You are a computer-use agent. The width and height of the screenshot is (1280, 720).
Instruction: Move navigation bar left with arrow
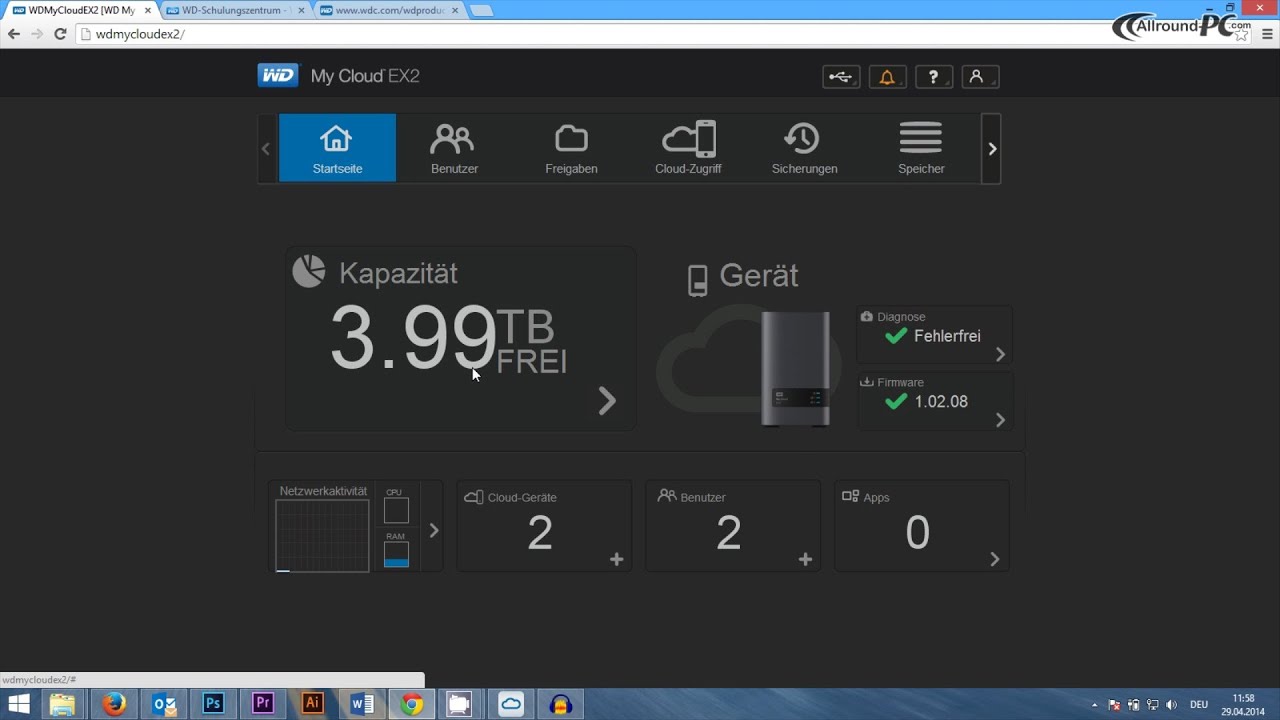pyautogui.click(x=266, y=148)
